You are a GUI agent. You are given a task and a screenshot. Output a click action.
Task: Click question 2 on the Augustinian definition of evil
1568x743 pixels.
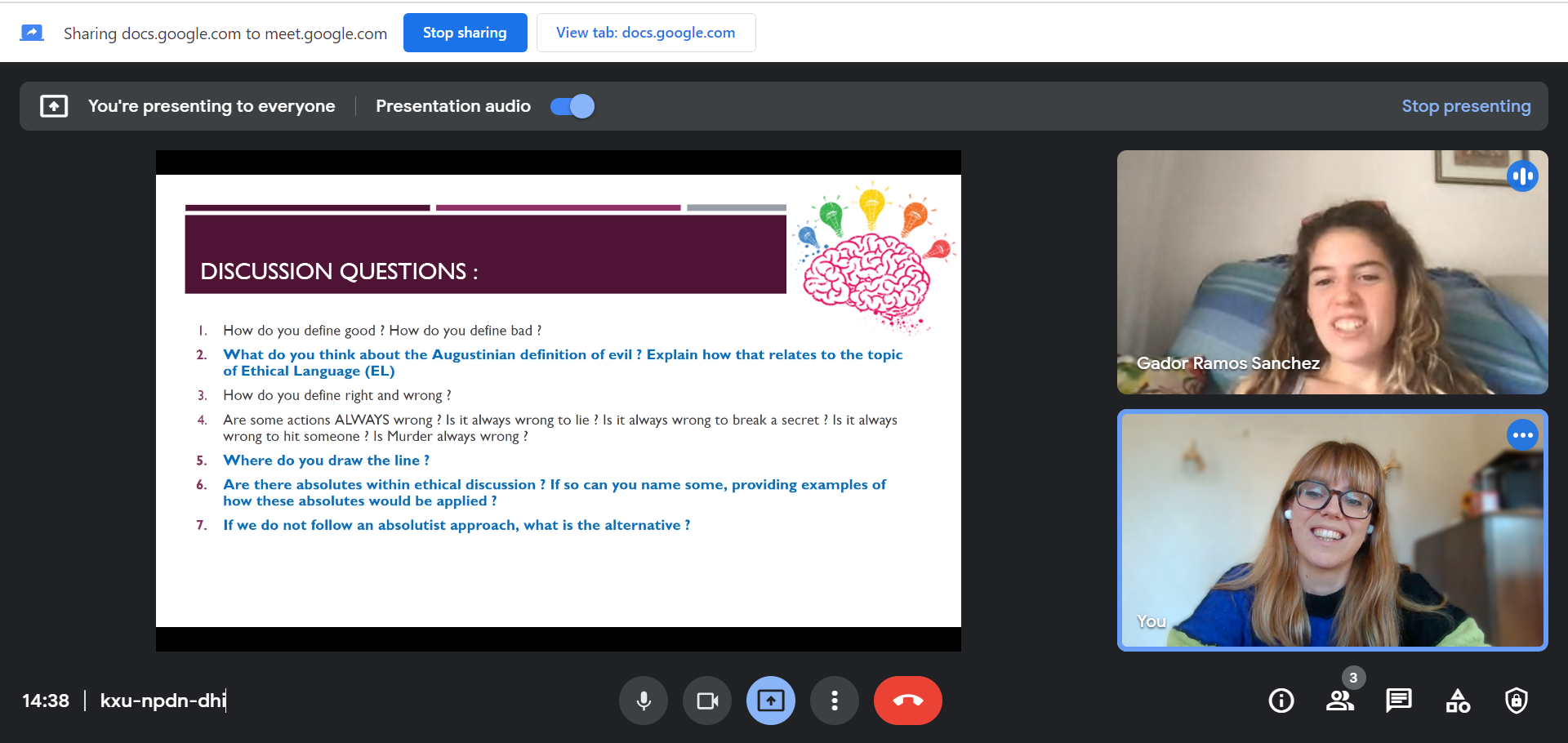[x=563, y=363]
